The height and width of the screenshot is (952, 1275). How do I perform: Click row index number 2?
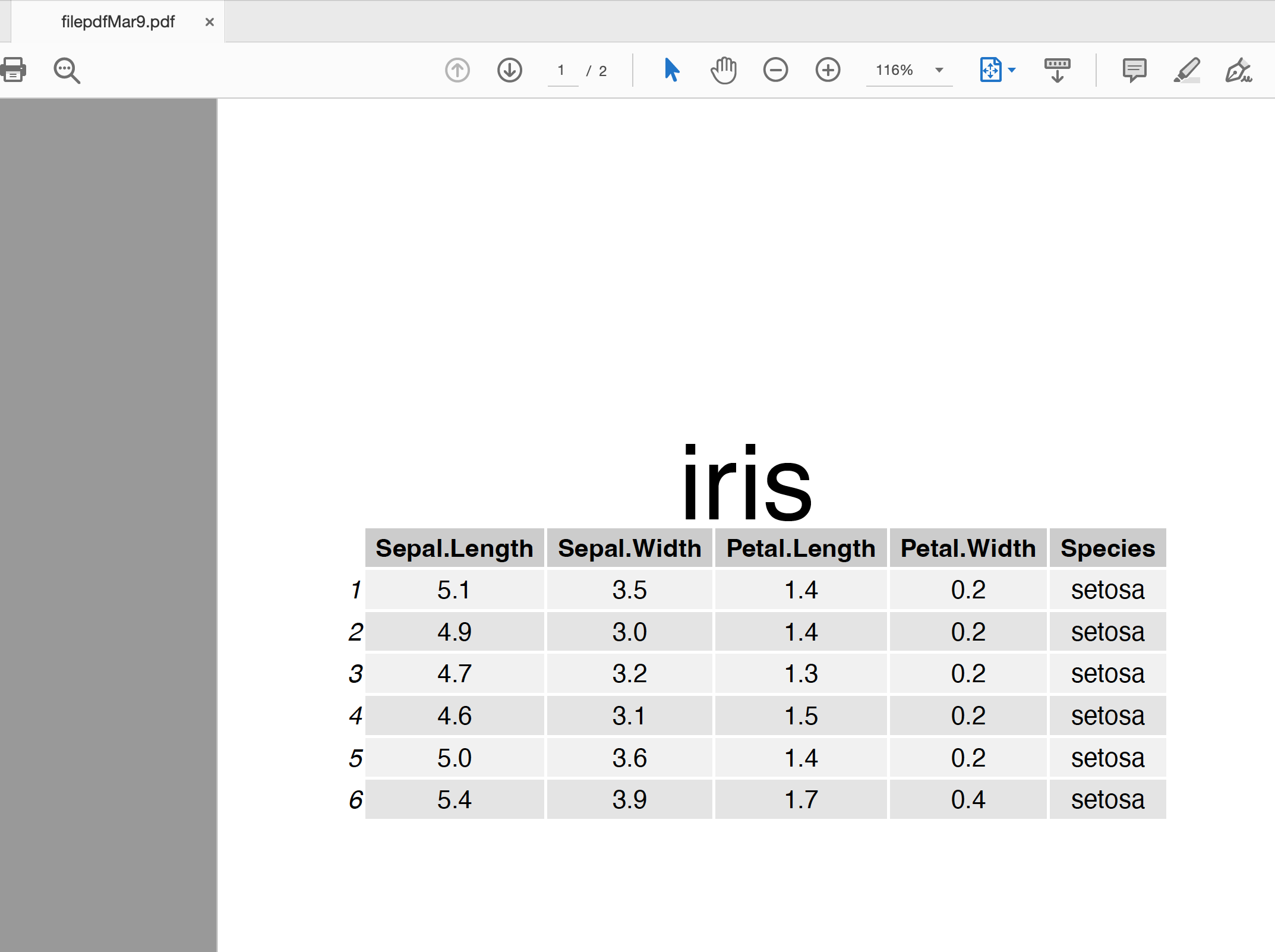pos(355,632)
